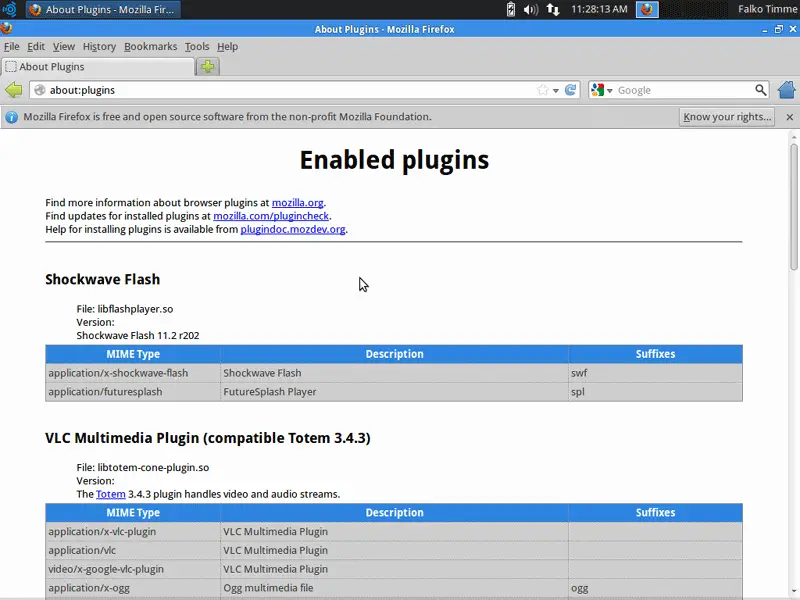Click the application/x-vlc-plugin cell
The image size is (800, 600).
[133, 532]
